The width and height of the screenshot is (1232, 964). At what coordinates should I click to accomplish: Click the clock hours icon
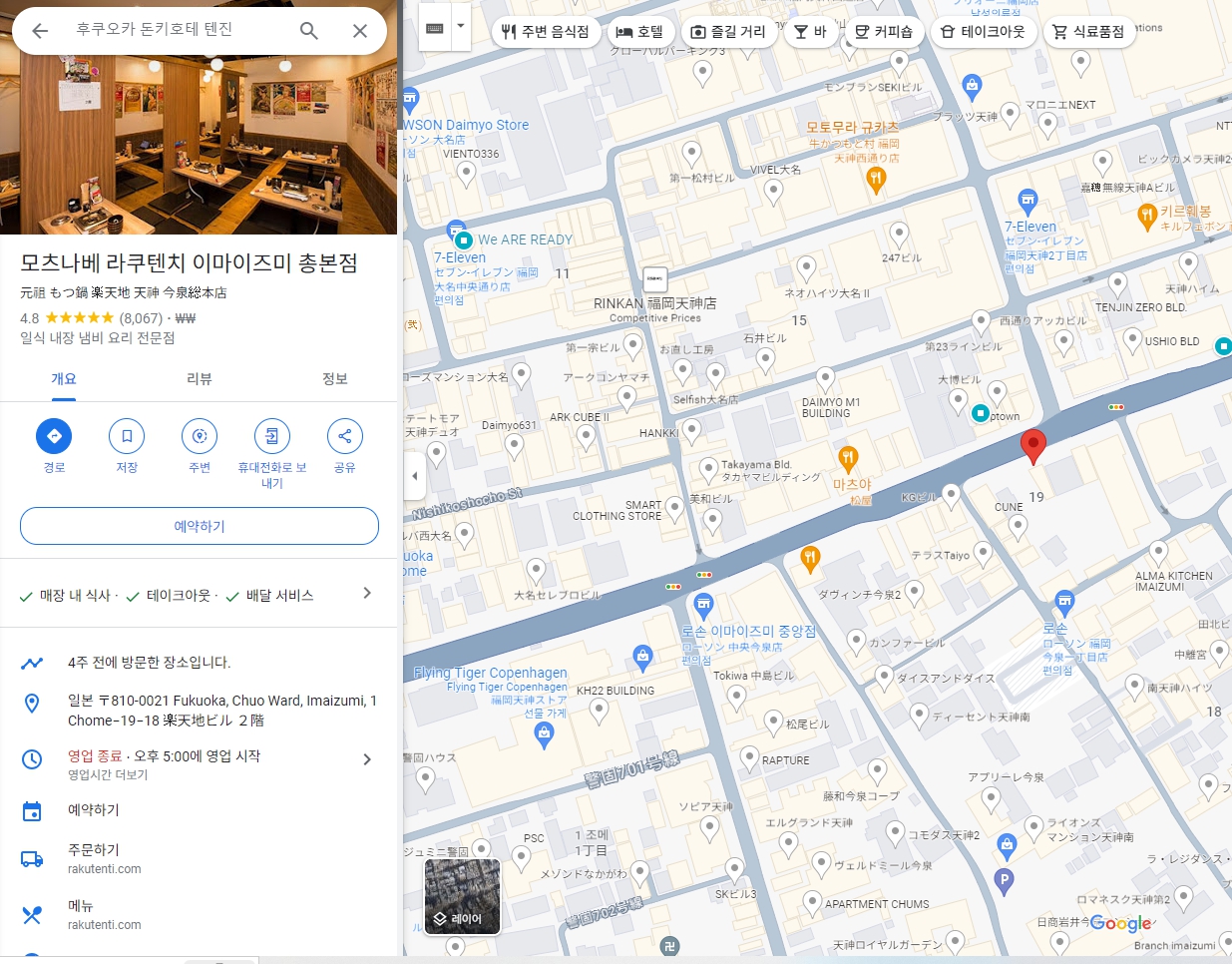(x=32, y=759)
